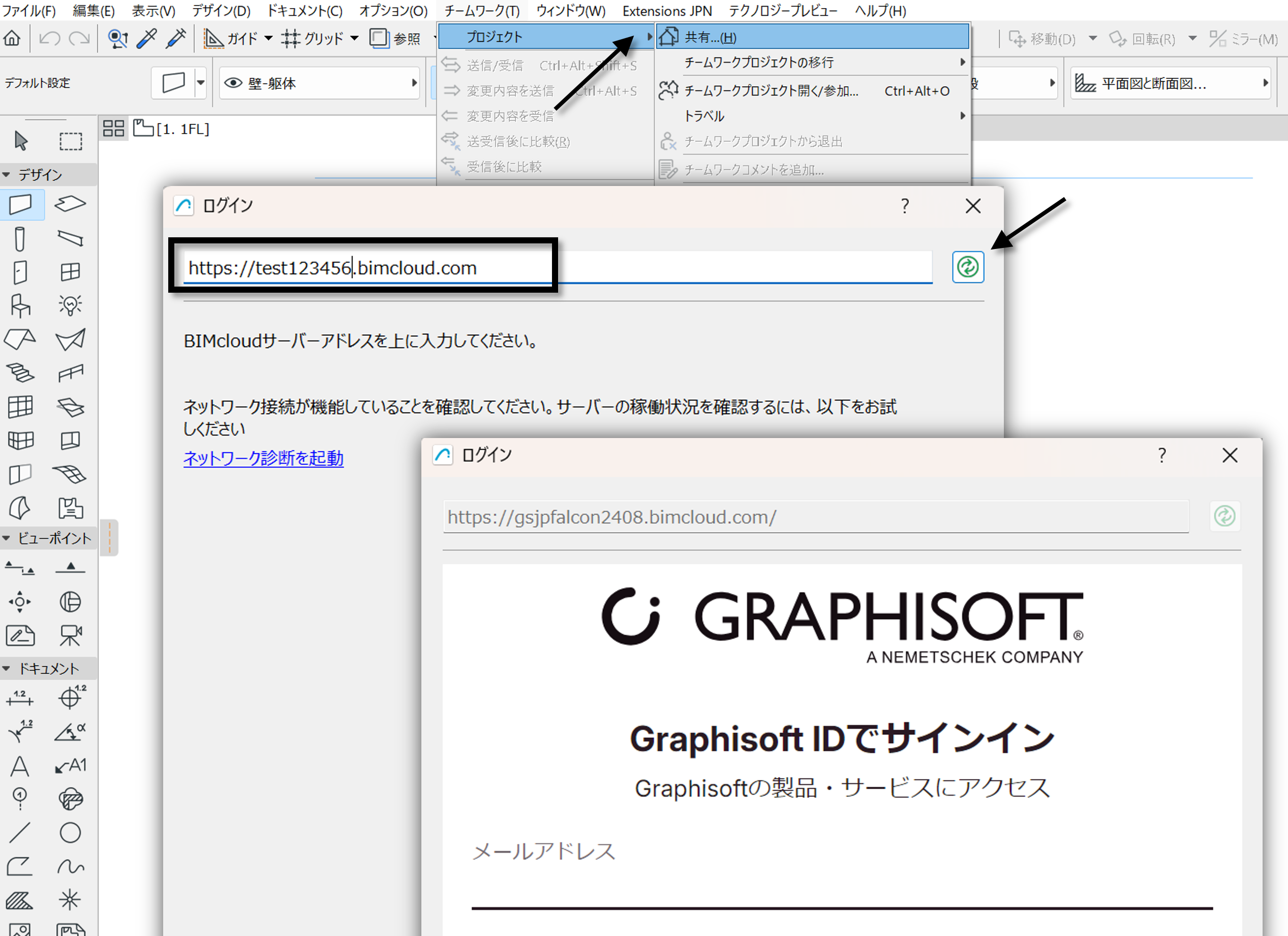Viewport: 1288px width, 936px height.
Task: Select the Curtain Wall tool
Action: pyautogui.click(x=20, y=407)
